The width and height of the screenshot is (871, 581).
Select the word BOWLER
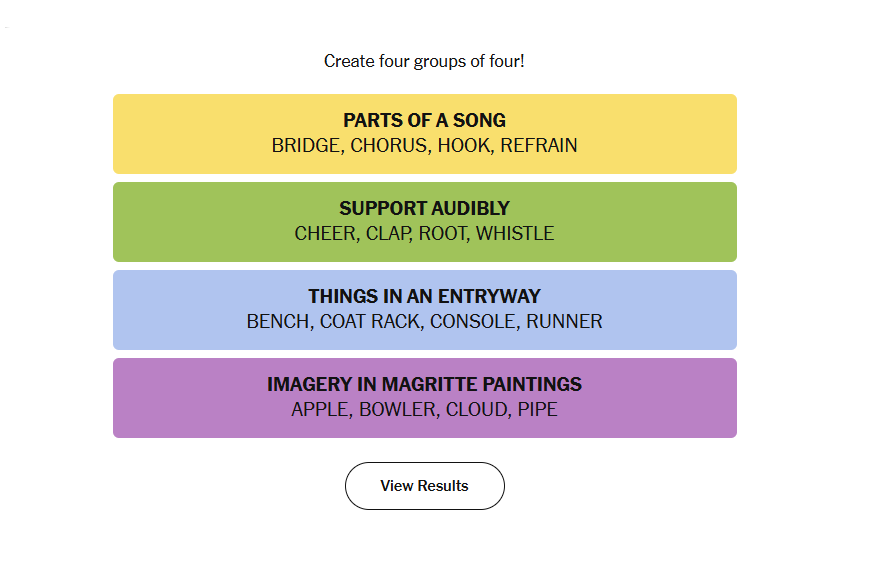point(399,409)
